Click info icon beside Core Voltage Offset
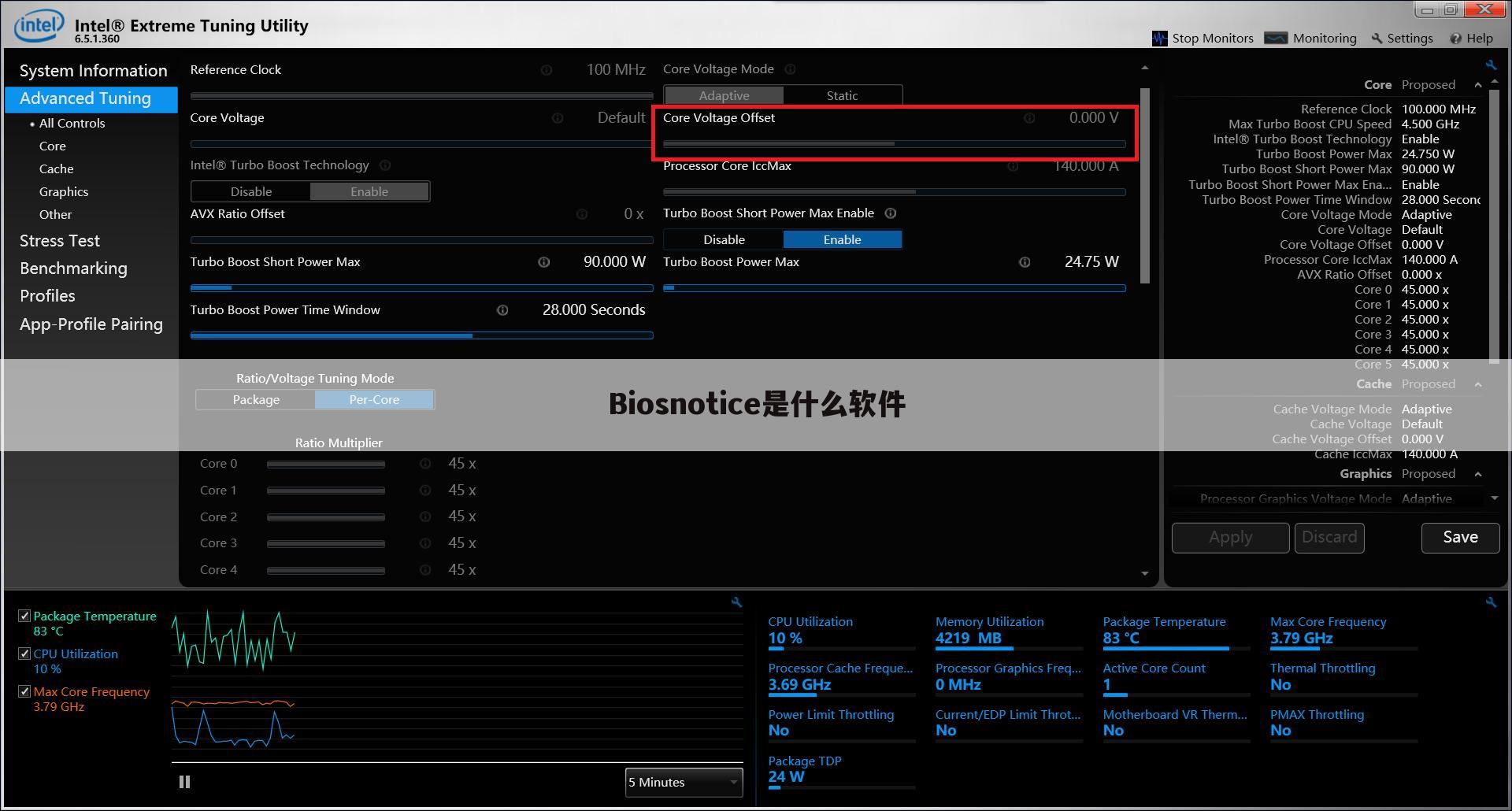 1028,118
